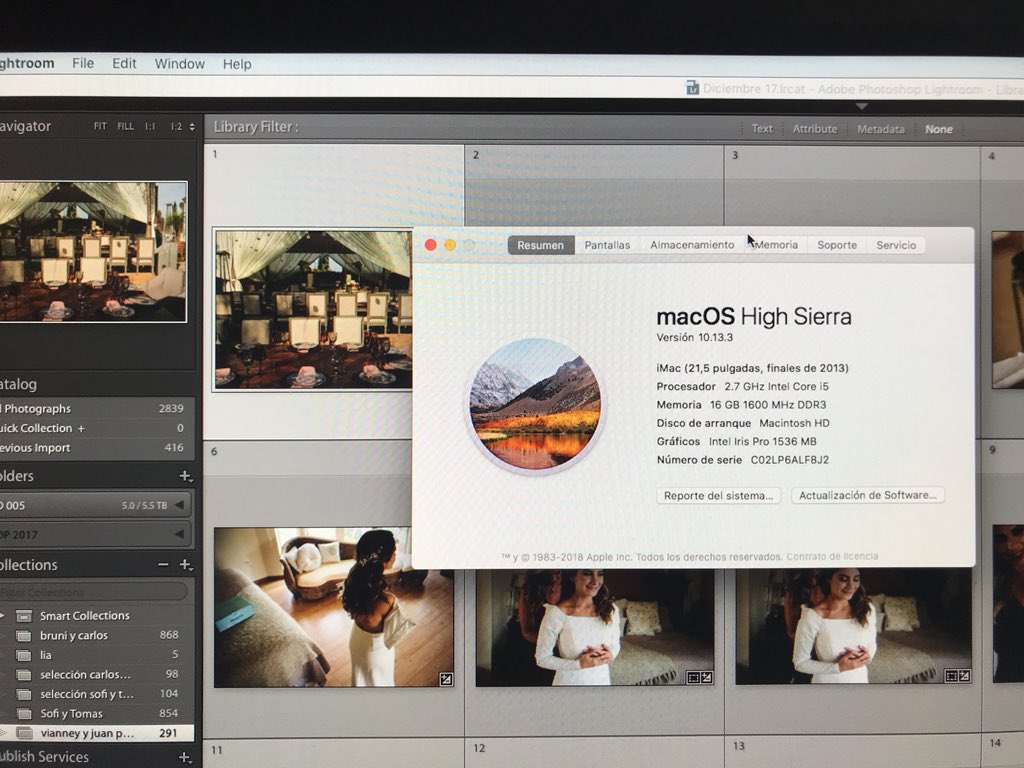Switch to the Pantallas tab
1024x768 pixels.
(x=607, y=245)
